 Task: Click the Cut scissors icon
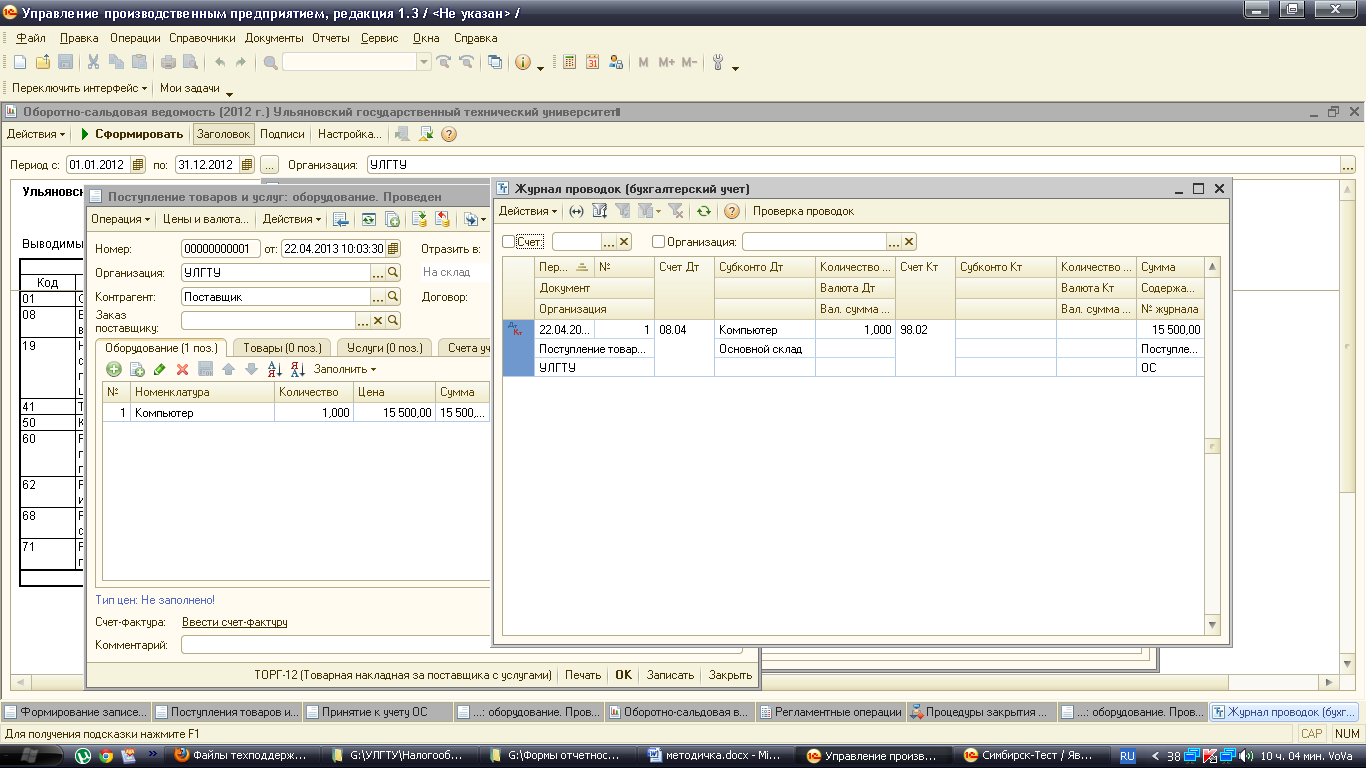point(93,62)
